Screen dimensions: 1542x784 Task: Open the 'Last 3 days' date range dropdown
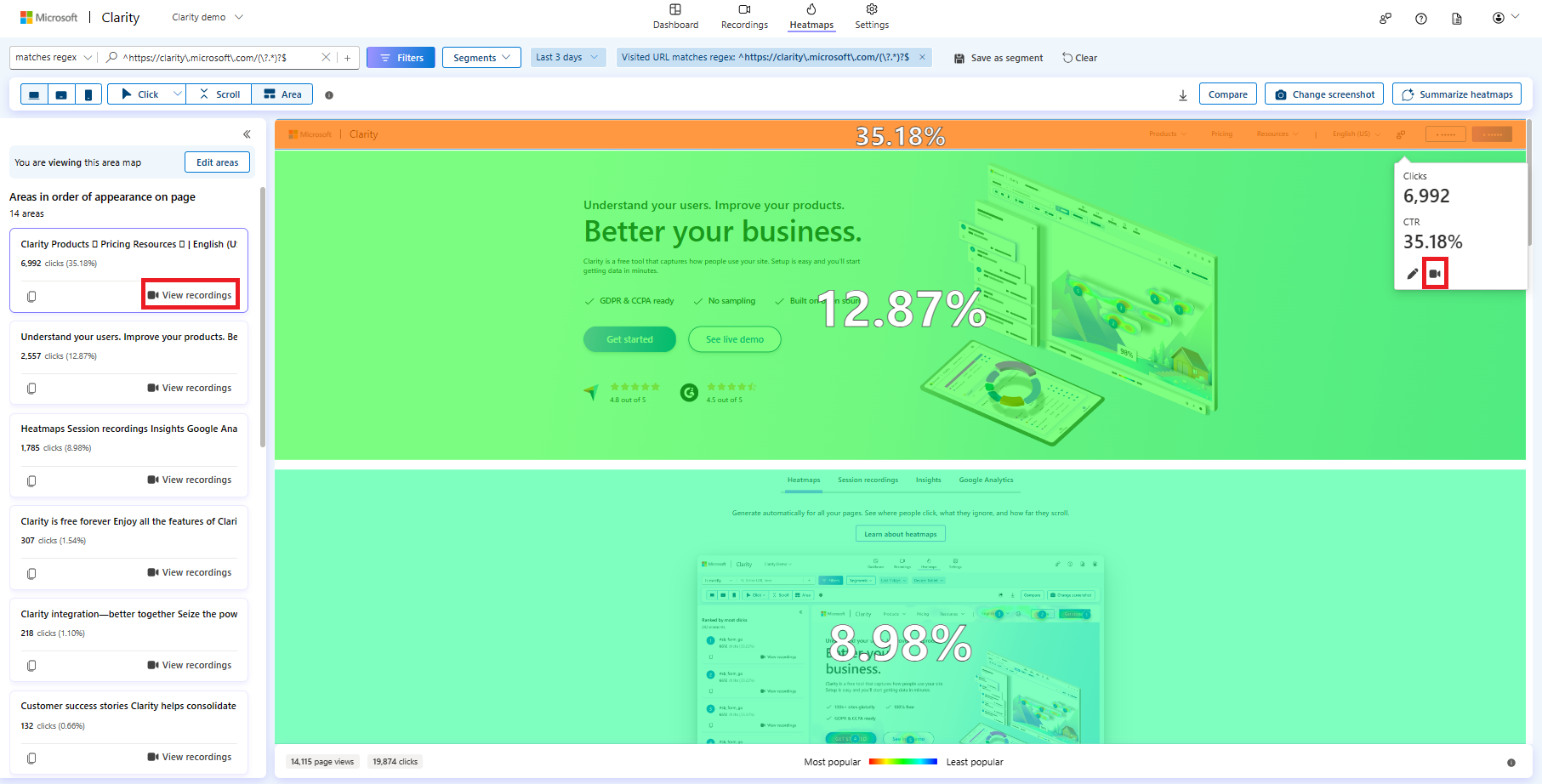coord(568,58)
